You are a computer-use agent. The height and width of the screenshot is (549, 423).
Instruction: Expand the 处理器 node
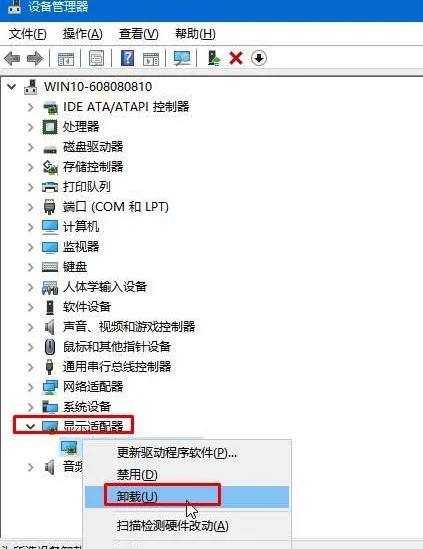[x=30, y=127]
